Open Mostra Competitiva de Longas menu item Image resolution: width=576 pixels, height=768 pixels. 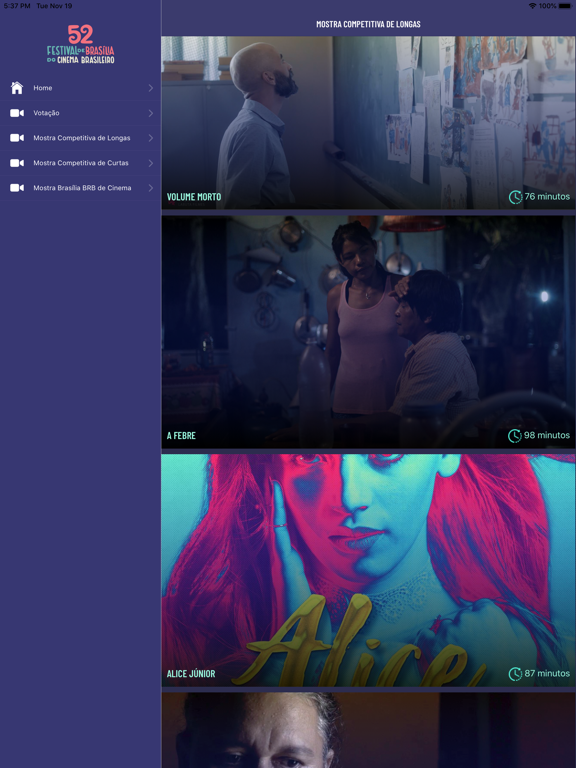pyautogui.click(x=80, y=138)
